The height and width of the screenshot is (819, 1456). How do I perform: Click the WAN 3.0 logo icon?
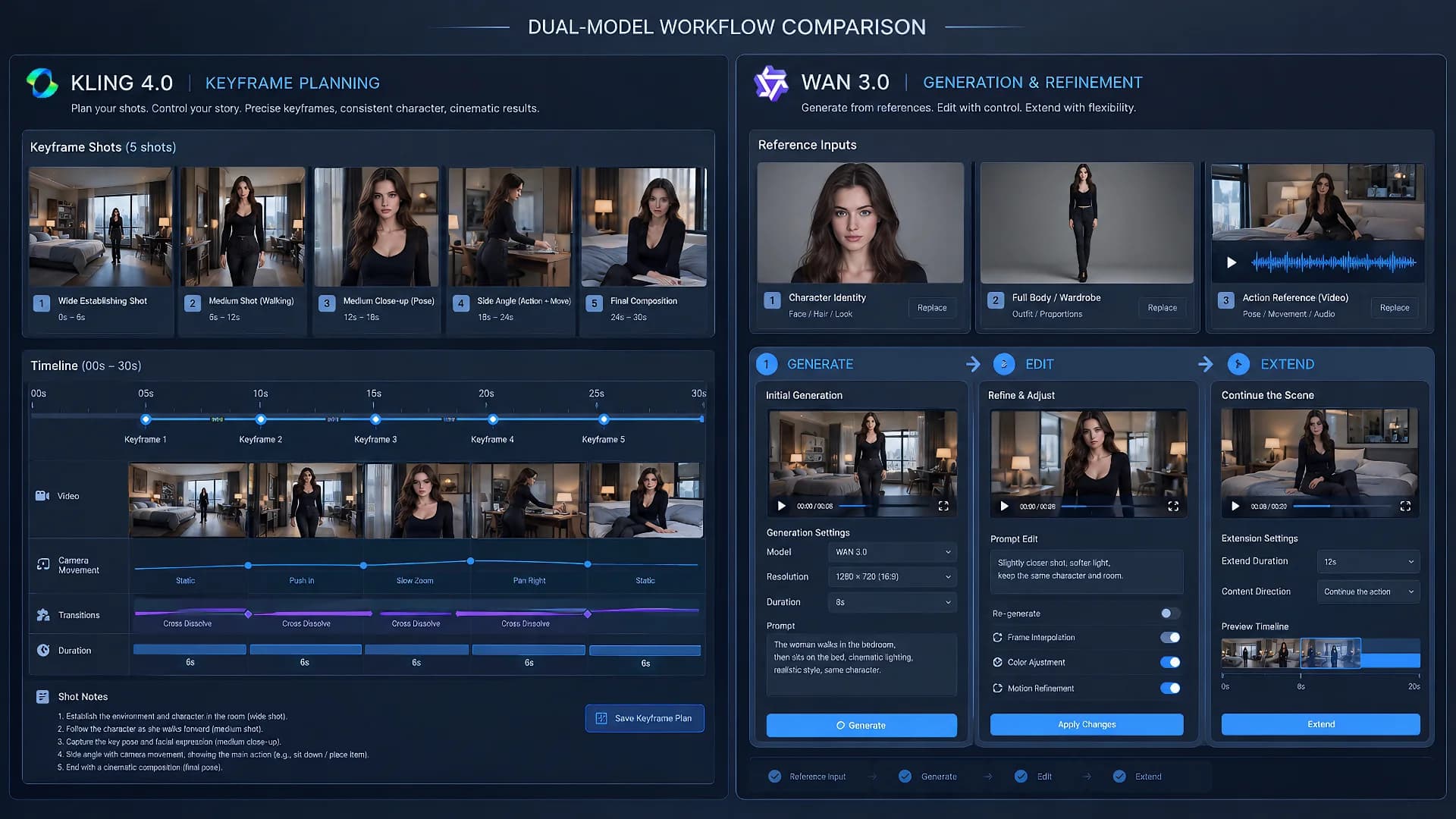771,83
